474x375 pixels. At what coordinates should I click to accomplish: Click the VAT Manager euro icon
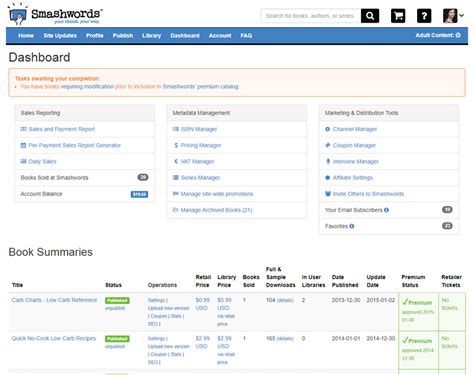[176, 161]
